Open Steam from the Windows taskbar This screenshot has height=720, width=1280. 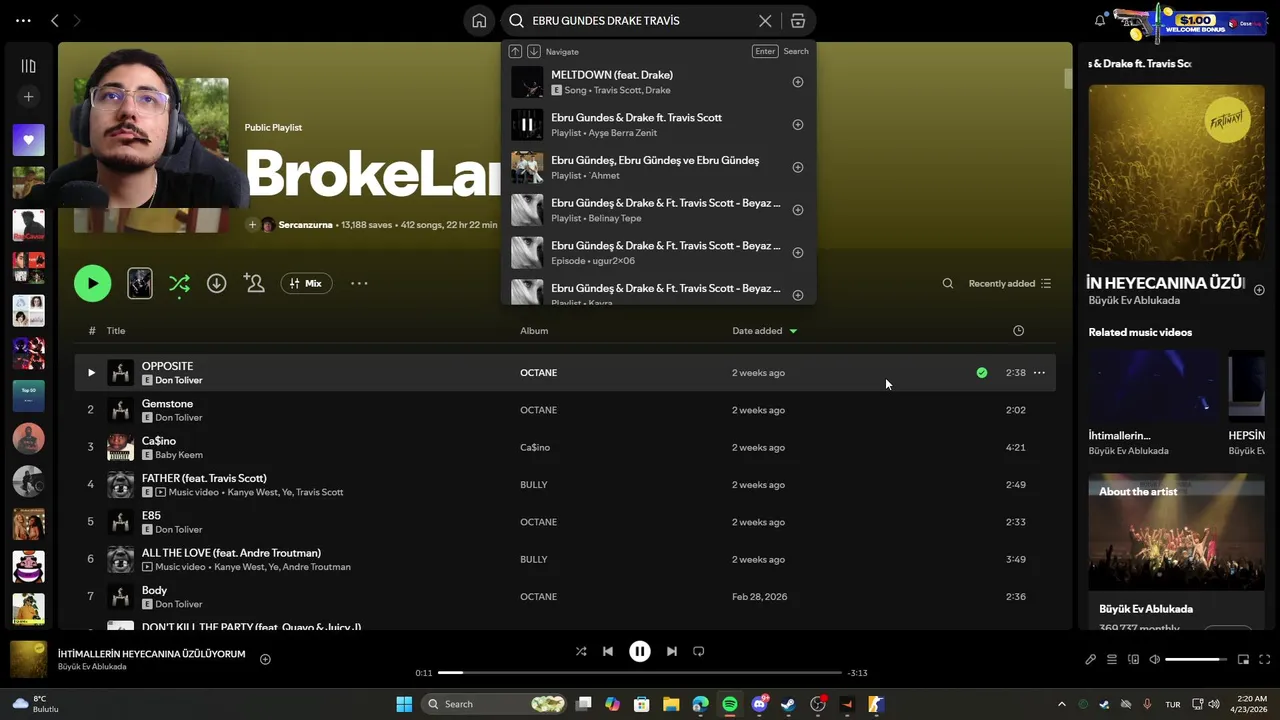pyautogui.click(x=788, y=704)
